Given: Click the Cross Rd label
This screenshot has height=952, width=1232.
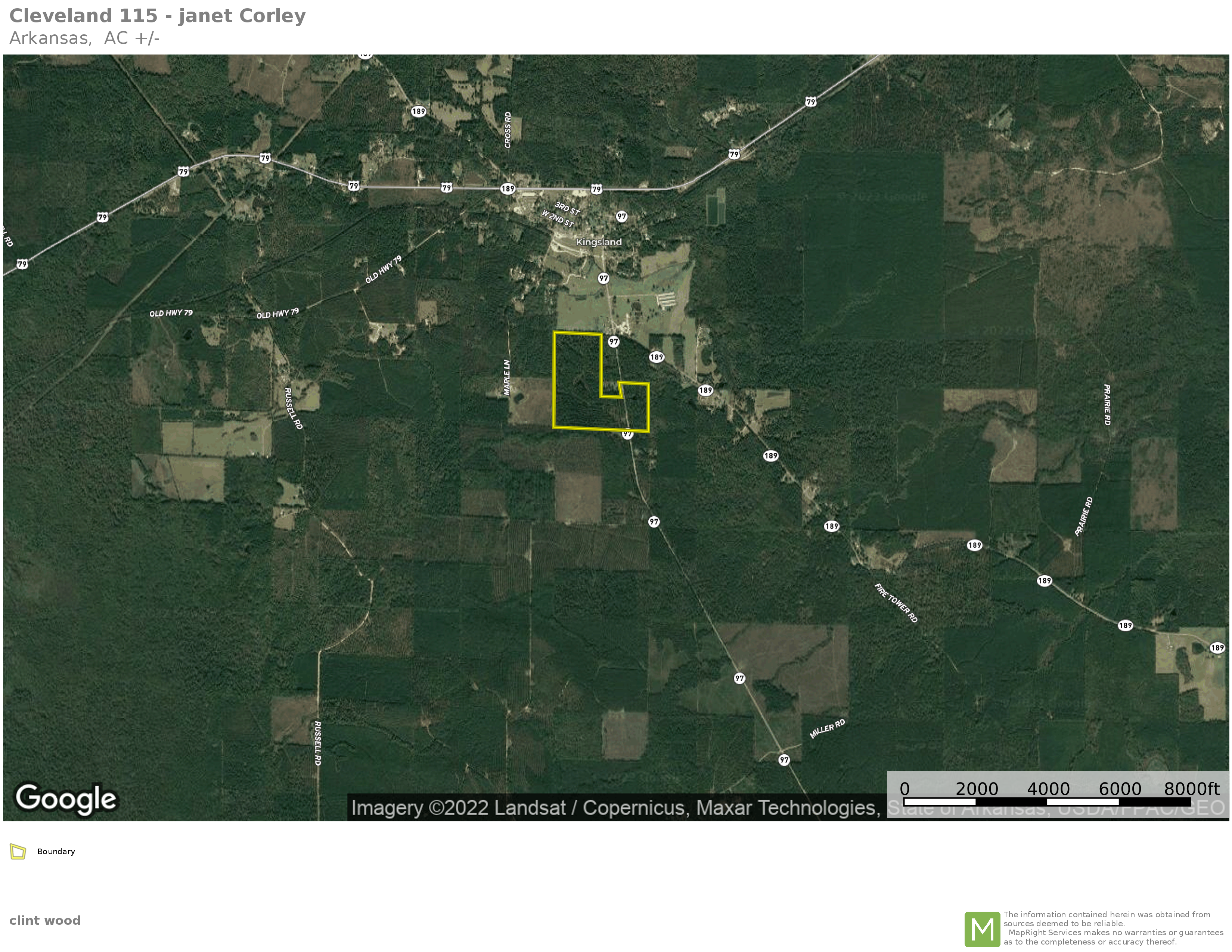Looking at the screenshot, I should (x=508, y=130).
